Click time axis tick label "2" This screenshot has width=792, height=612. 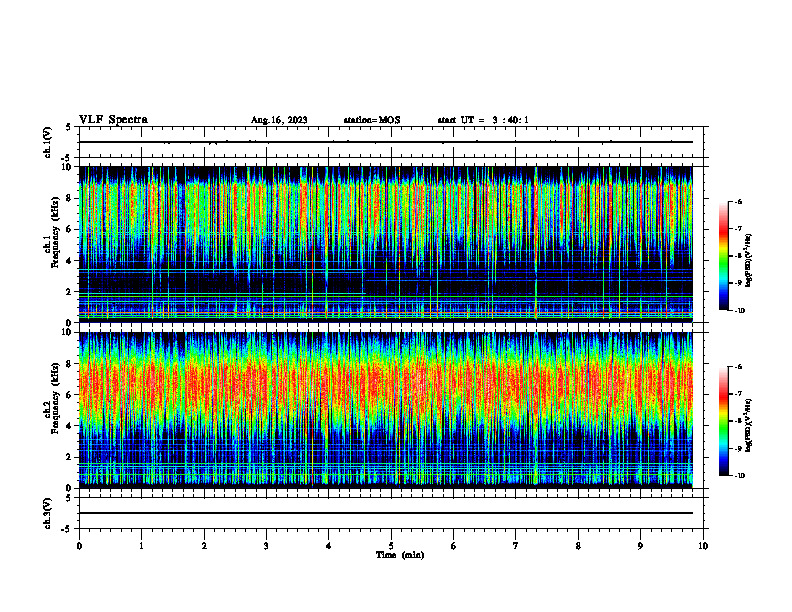[204, 546]
